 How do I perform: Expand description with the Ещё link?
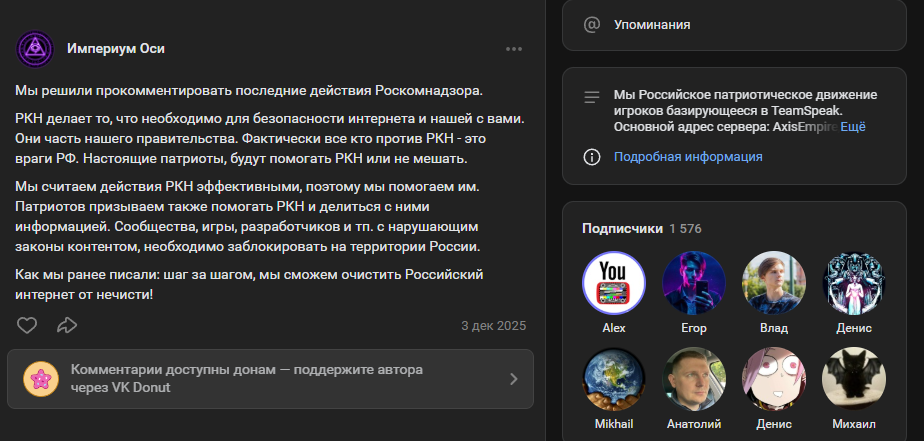(852, 127)
